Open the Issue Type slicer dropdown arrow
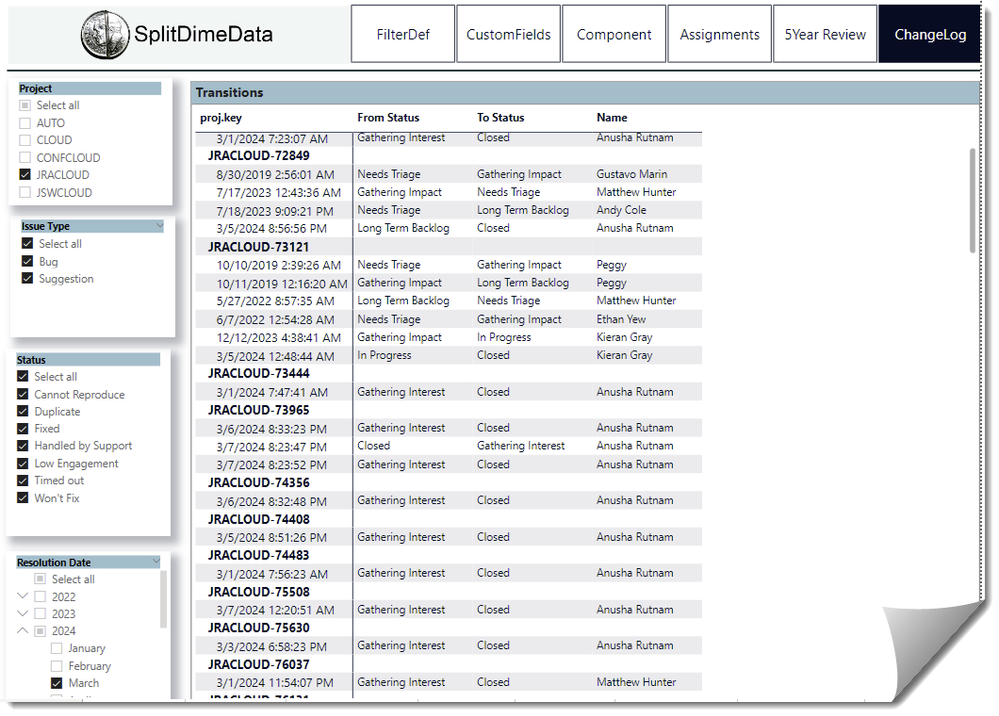Screen dimensions: 999x716 pyautogui.click(x=159, y=226)
